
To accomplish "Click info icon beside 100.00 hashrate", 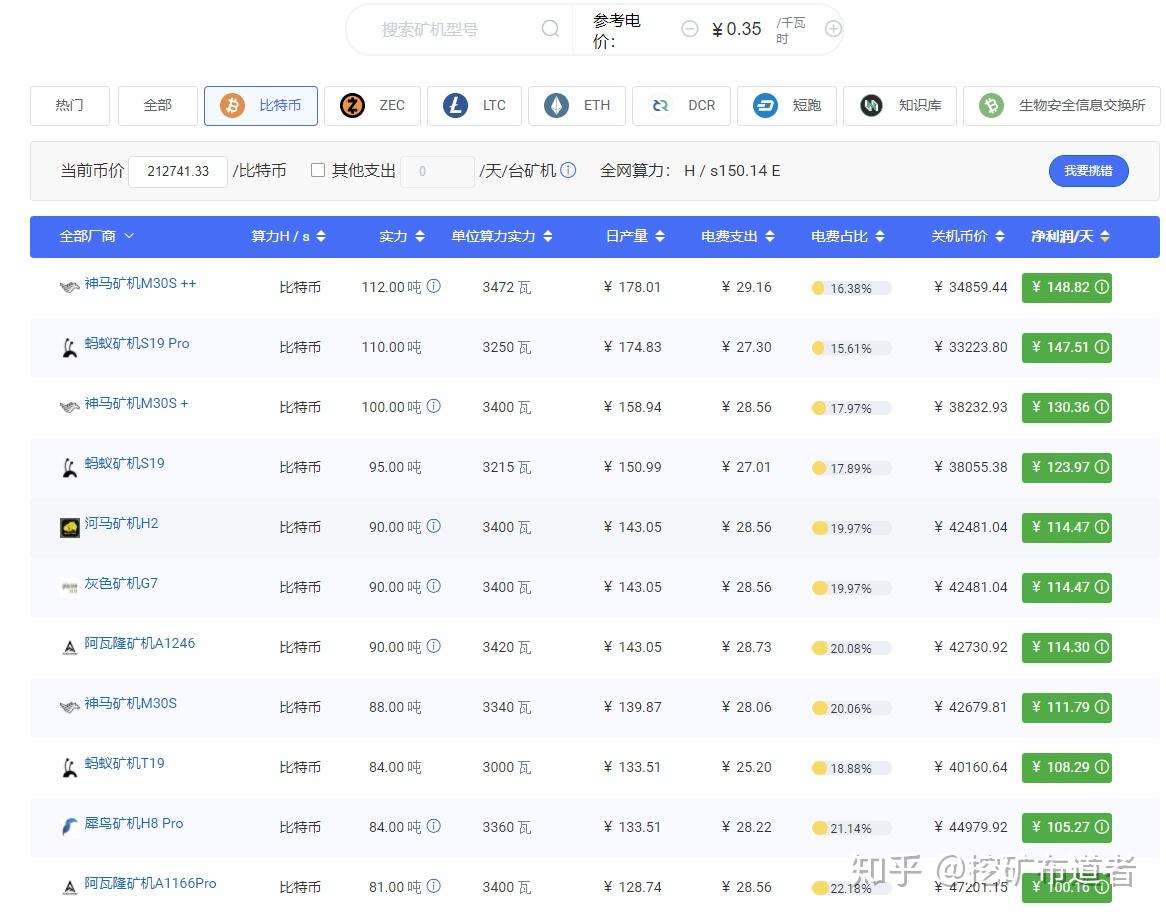I will (x=434, y=406).
